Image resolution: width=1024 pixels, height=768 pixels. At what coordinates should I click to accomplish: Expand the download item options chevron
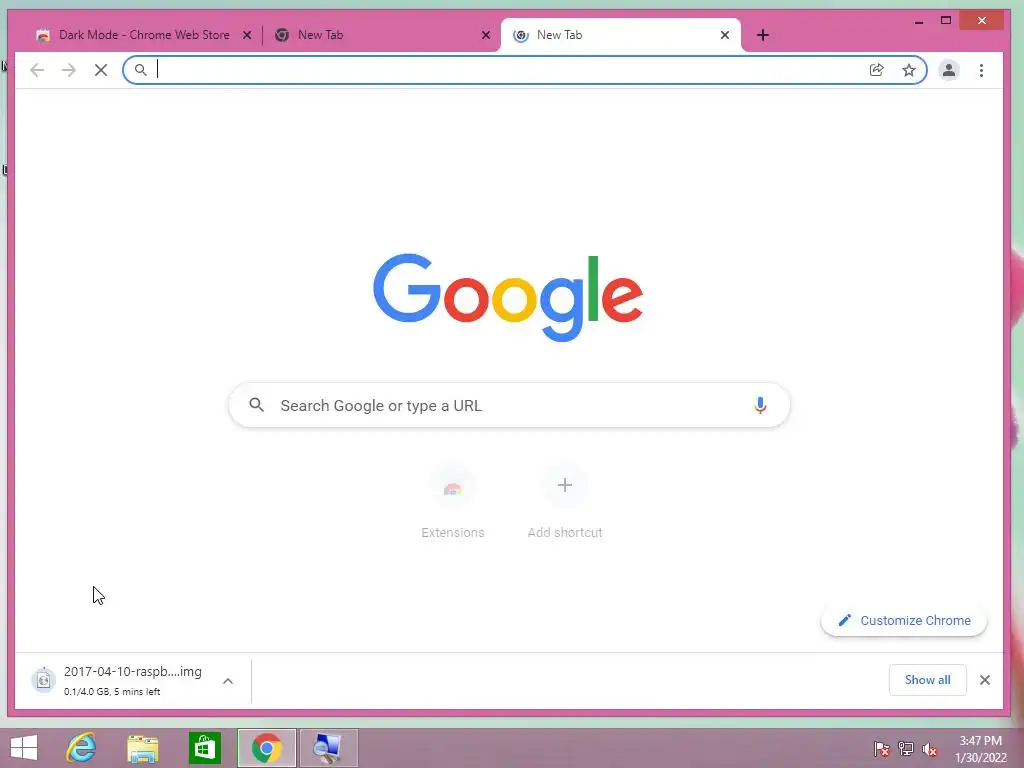pos(228,680)
